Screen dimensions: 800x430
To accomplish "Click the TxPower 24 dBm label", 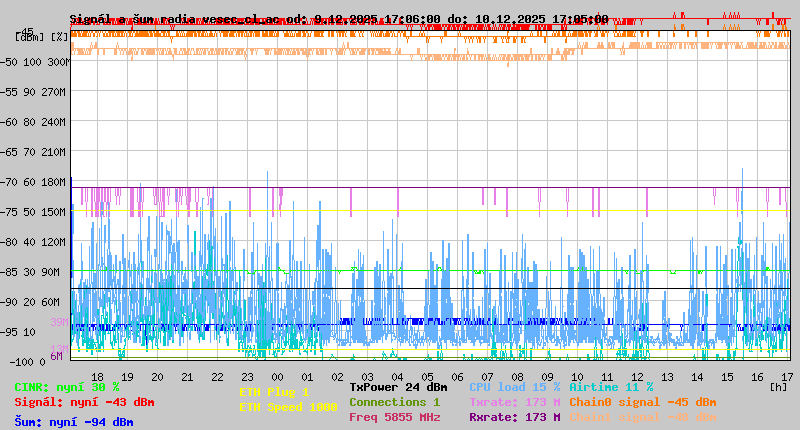I will 398,387.
